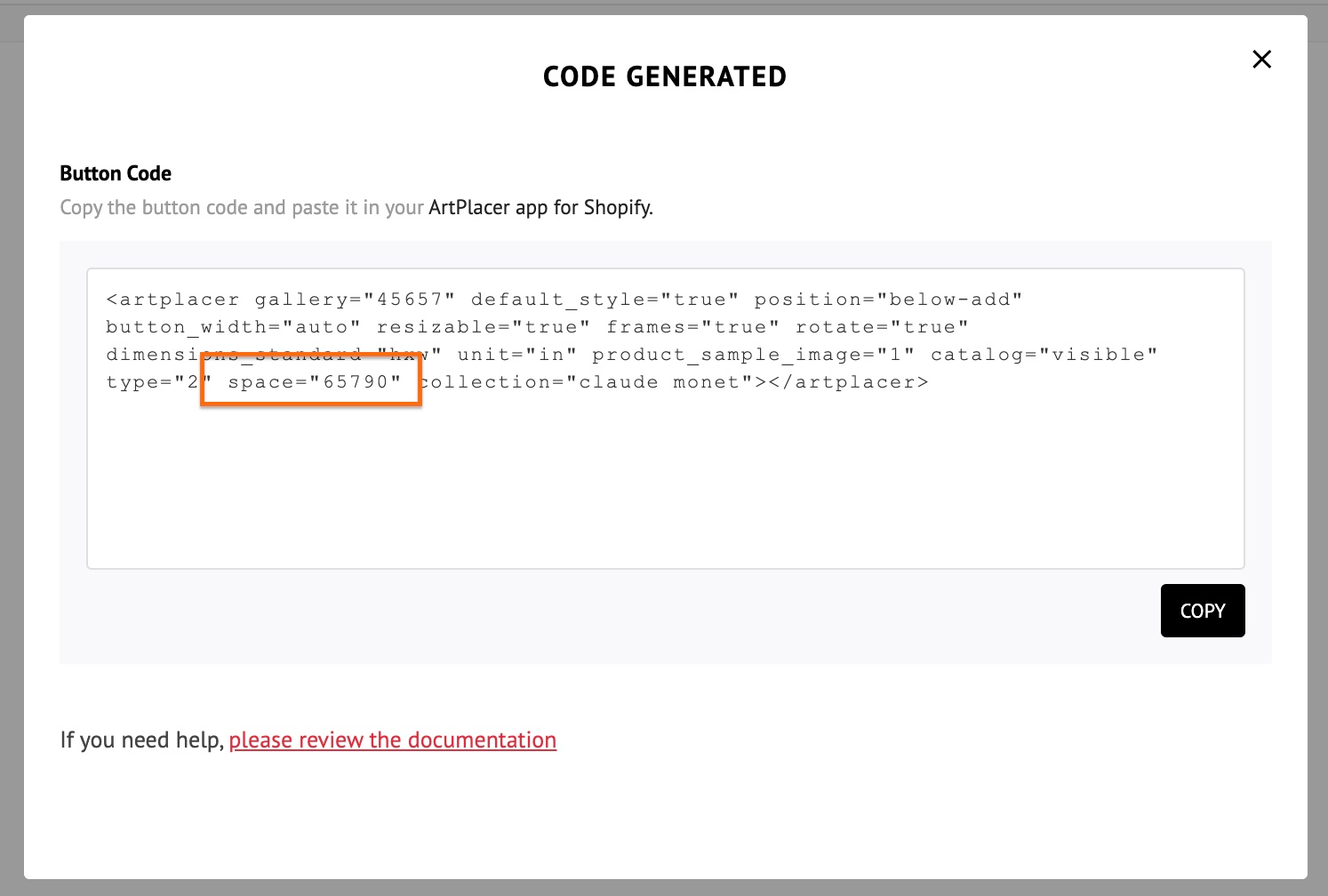Click the unit in attribute
Image resolution: width=1328 pixels, height=896 pixels.
click(517, 354)
